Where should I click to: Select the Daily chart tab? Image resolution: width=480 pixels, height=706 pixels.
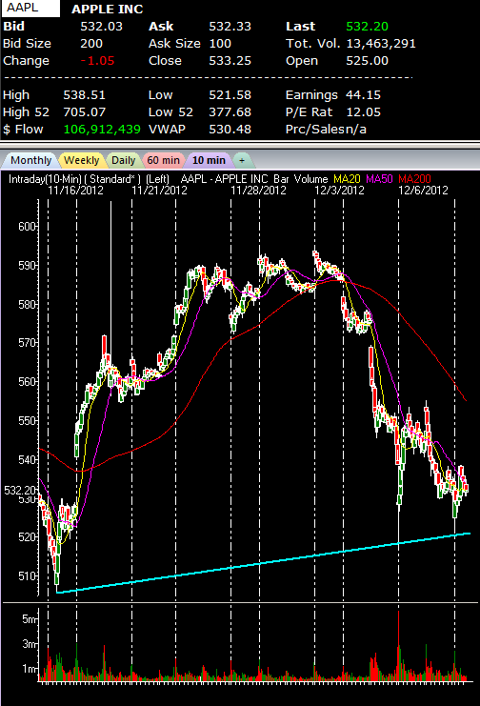(123, 160)
